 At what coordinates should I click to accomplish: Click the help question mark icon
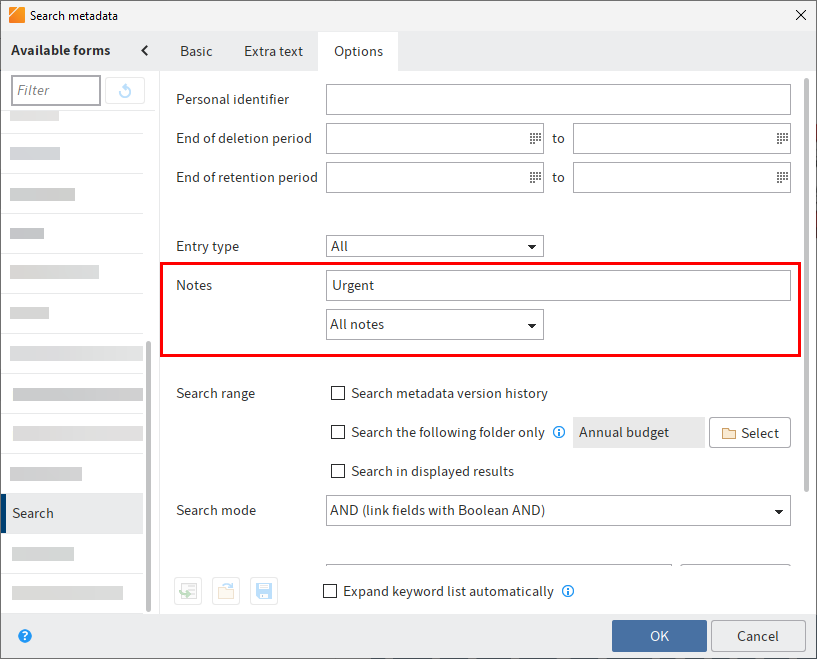click(24, 636)
